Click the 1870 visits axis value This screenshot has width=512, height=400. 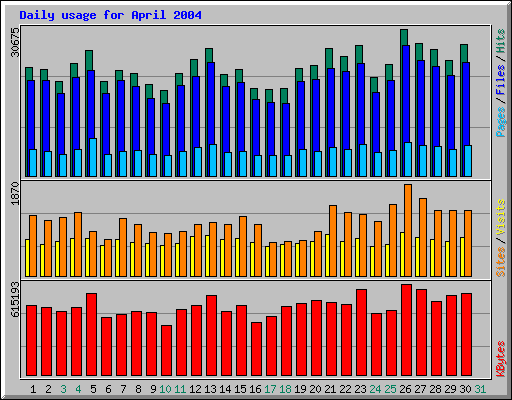point(15,193)
